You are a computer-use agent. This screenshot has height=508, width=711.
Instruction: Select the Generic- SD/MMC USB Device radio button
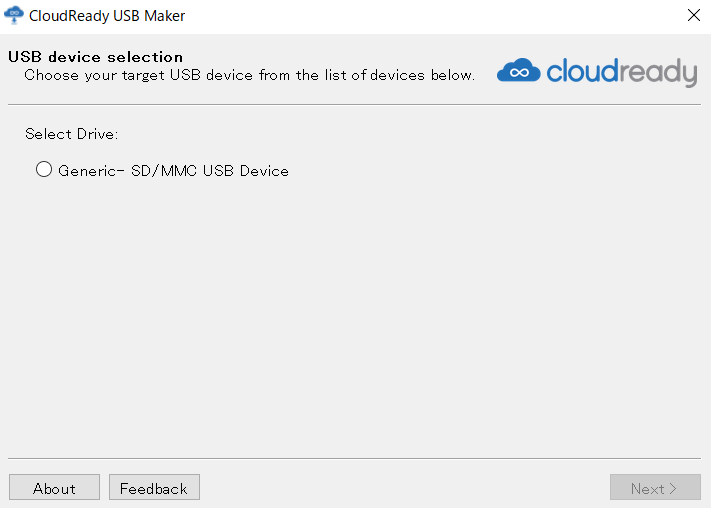coord(44,169)
